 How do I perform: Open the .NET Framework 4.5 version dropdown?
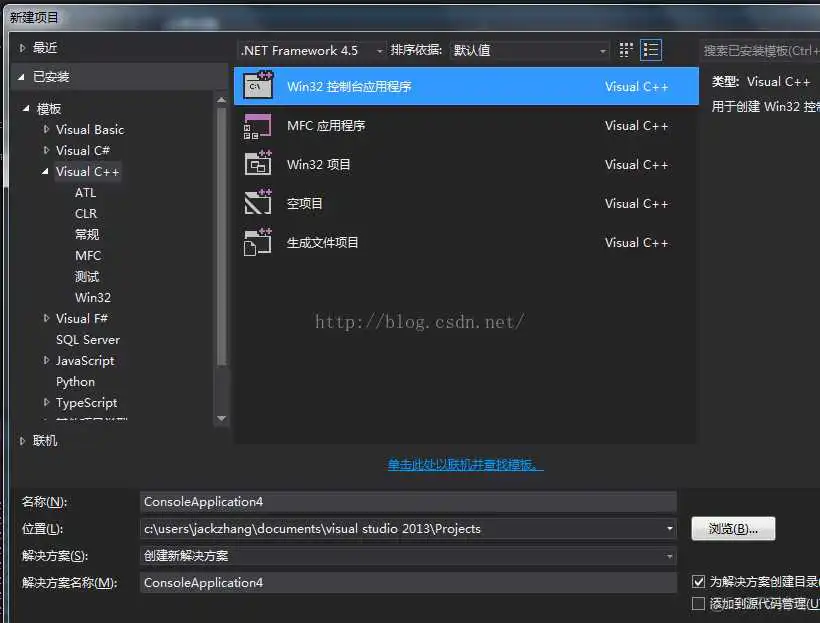click(x=312, y=51)
